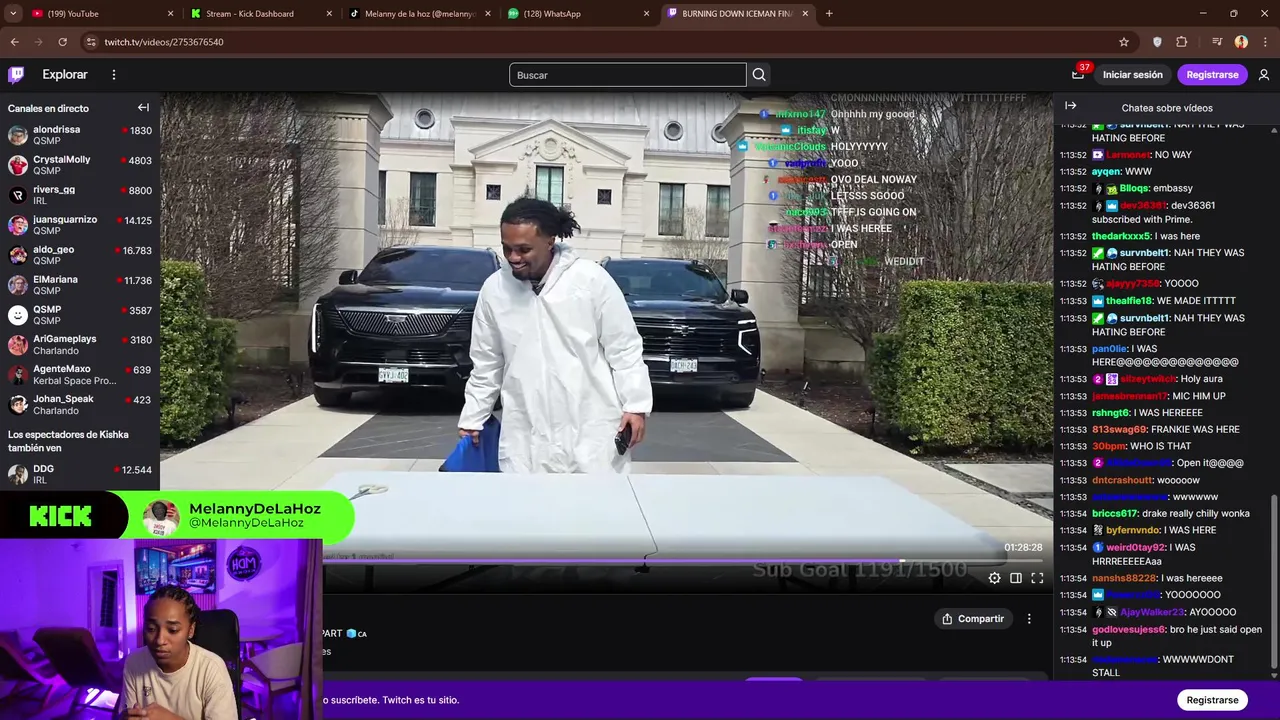The height and width of the screenshot is (720, 1280).
Task: Click the chat panel scrollbar
Action: [x=1274, y=583]
